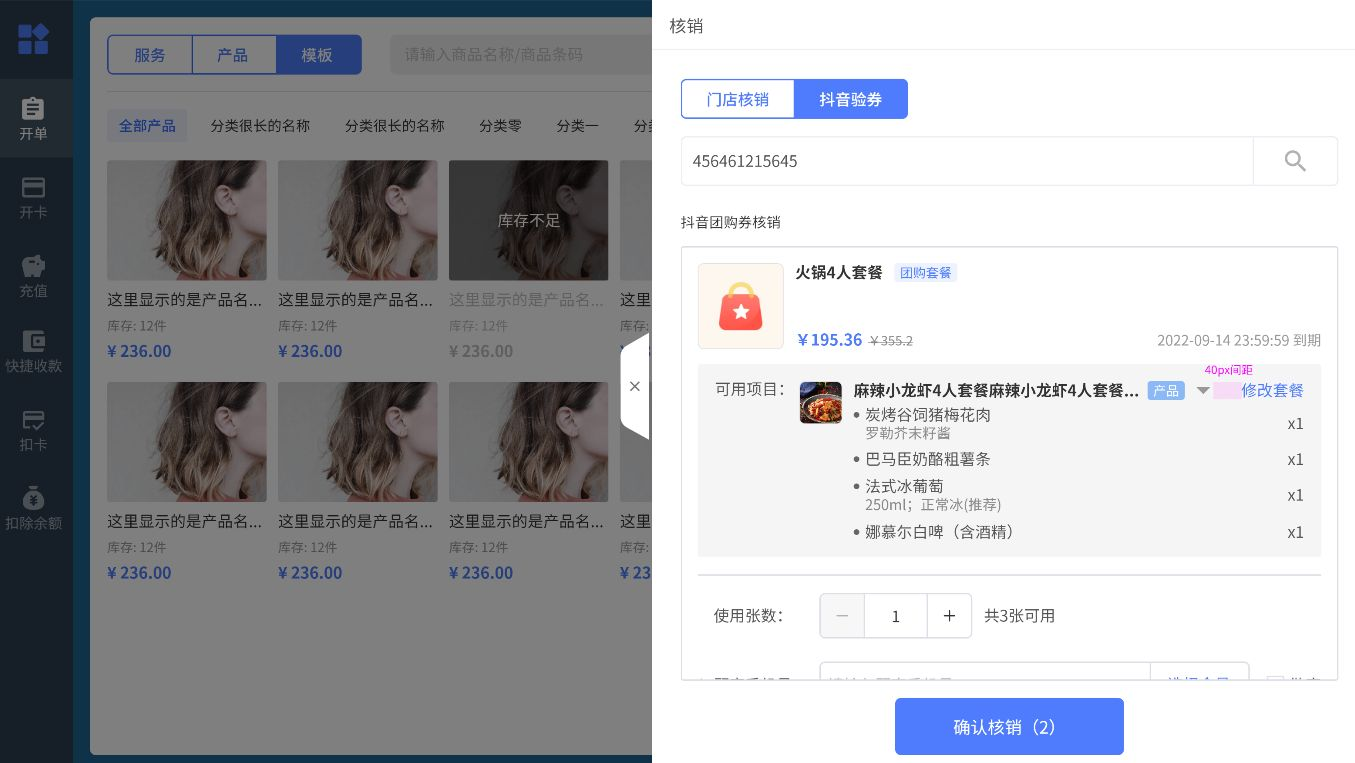Click the coupon code field with 456461215645
The width and height of the screenshot is (1355, 763).
pyautogui.click(x=967, y=161)
